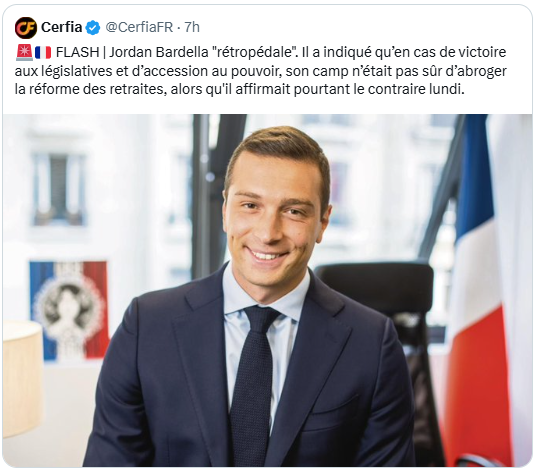
Task: Click the red siren emoji
Action: coord(24,52)
